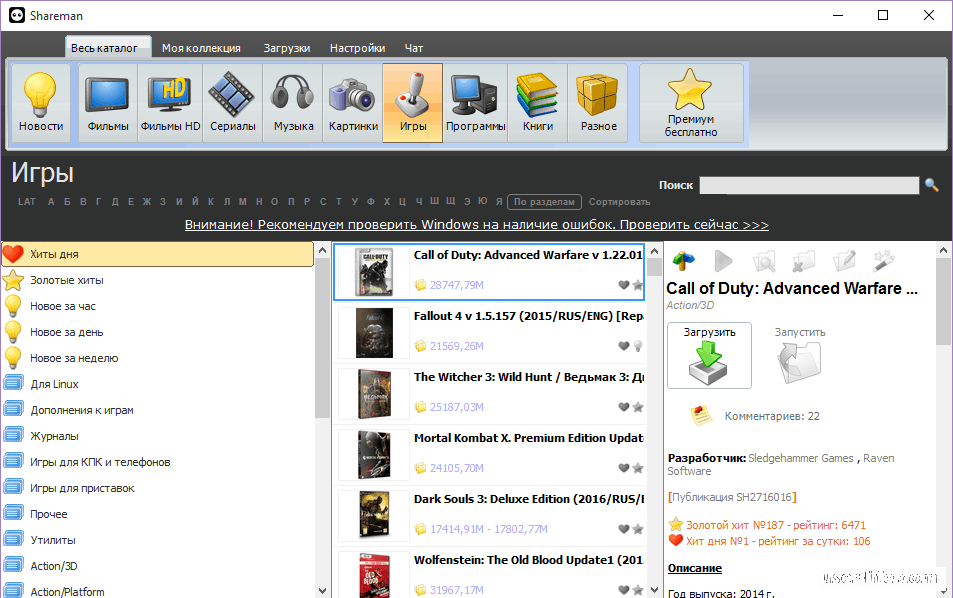Screen dimensions: 953x598
Task: Open the Книги category
Action: [x=538, y=103]
